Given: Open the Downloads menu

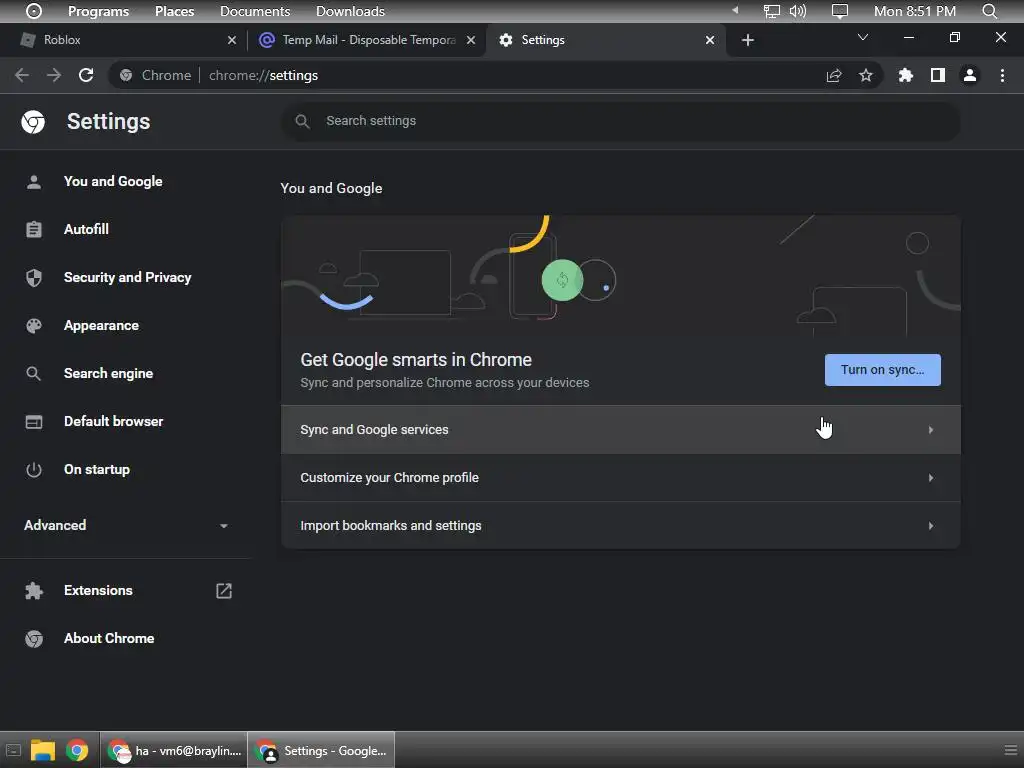Looking at the screenshot, I should pyautogui.click(x=350, y=11).
